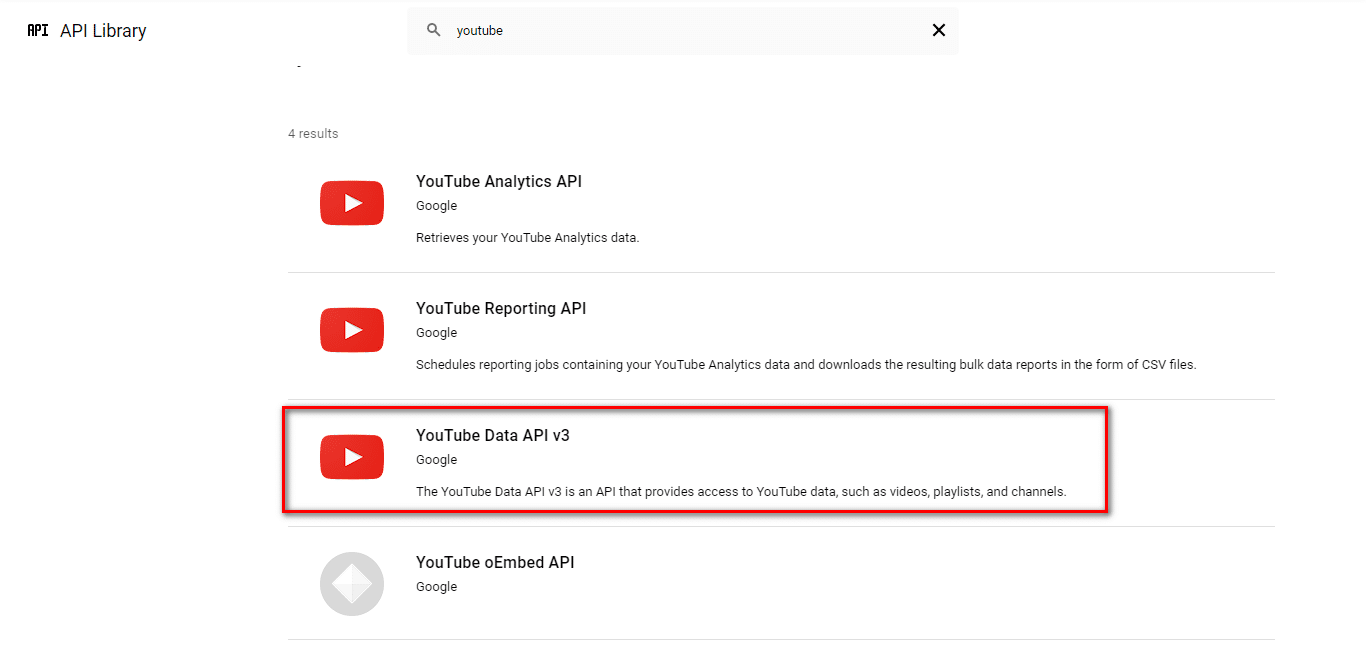Click the YouTube Reporting API play icon
This screenshot has height=646, width=1366.
(x=351, y=329)
